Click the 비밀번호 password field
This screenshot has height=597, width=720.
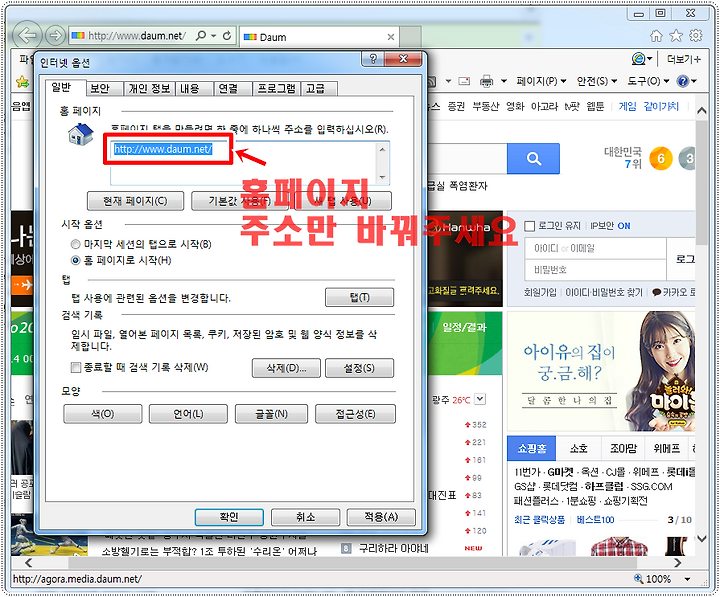coord(596,270)
